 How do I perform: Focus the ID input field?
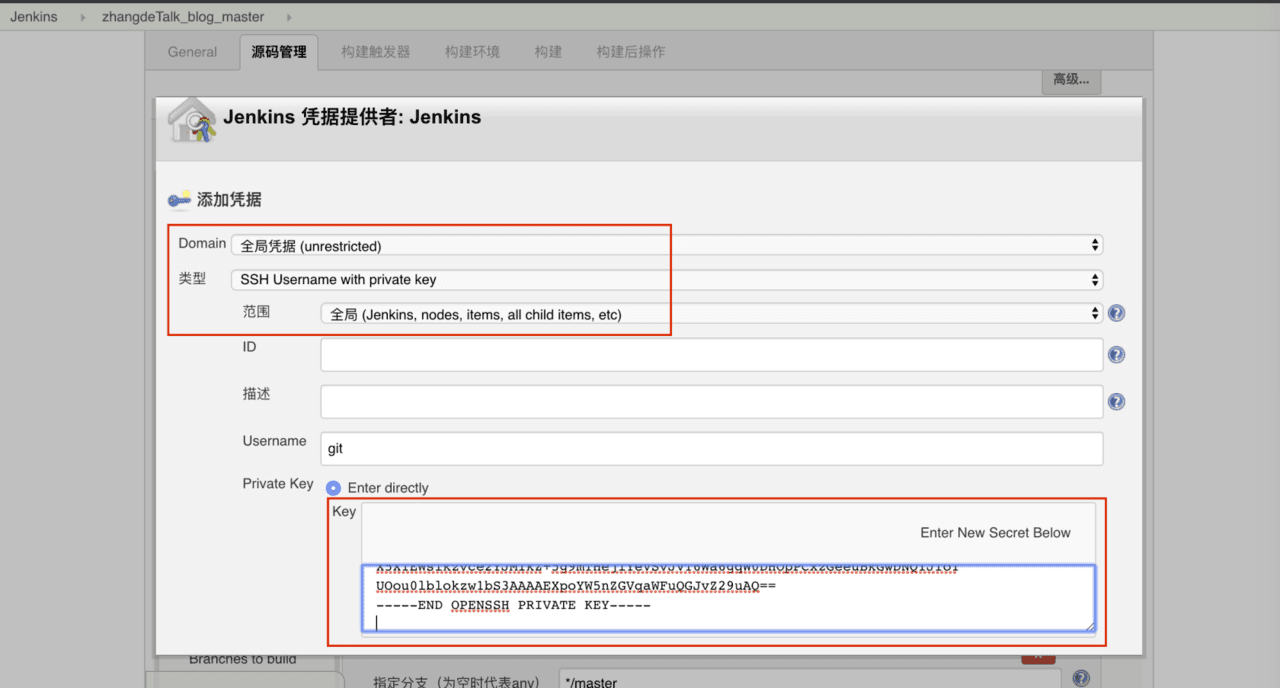tap(712, 355)
